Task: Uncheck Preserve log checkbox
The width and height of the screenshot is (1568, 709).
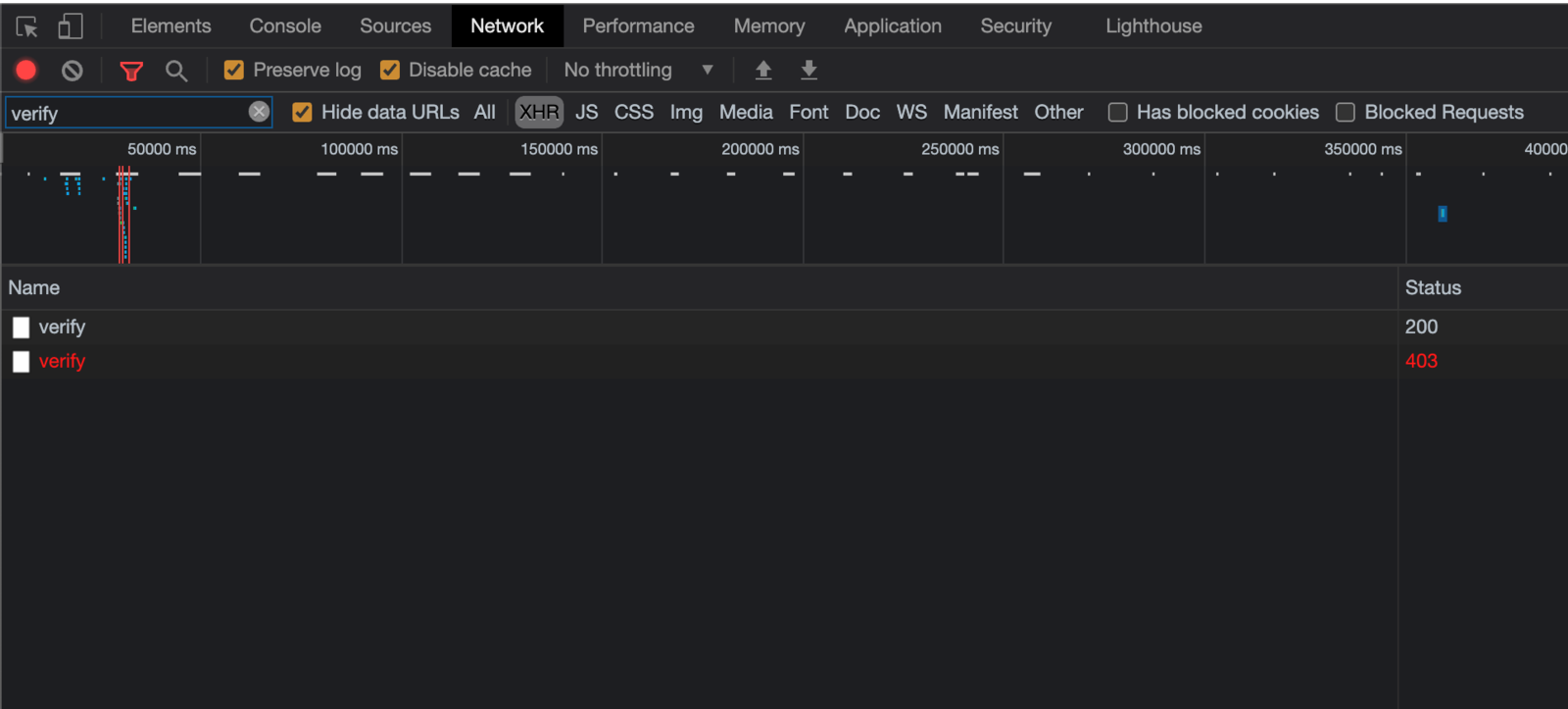Action: pos(233,70)
